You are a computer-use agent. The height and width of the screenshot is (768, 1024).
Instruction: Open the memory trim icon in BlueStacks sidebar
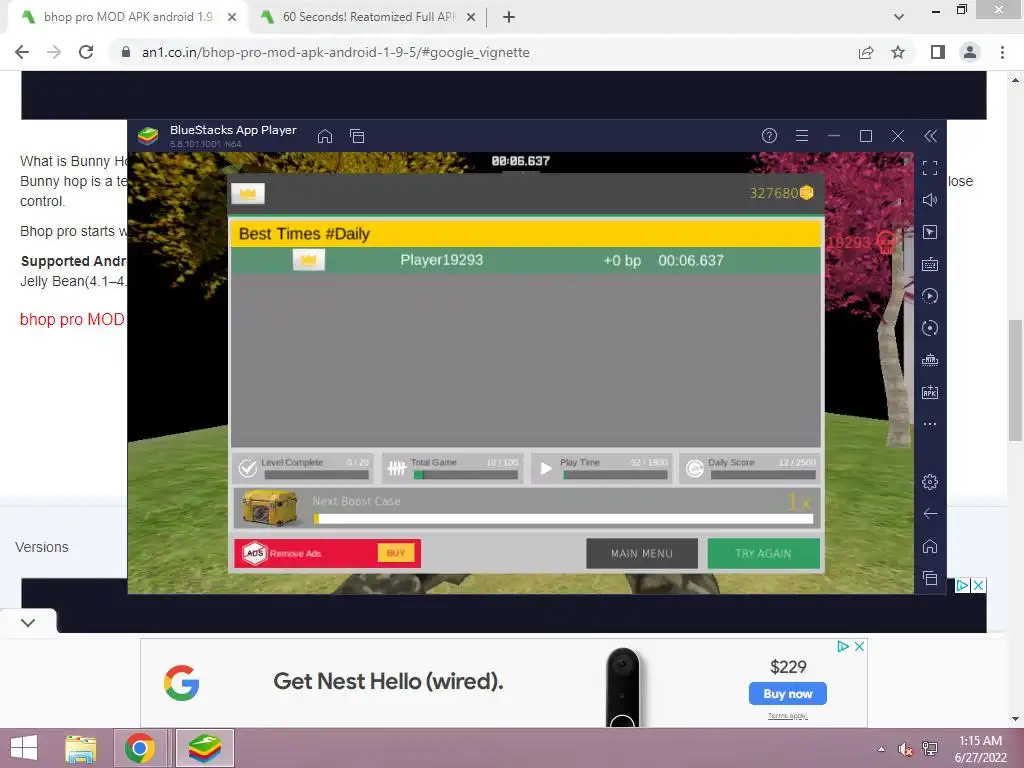click(930, 360)
